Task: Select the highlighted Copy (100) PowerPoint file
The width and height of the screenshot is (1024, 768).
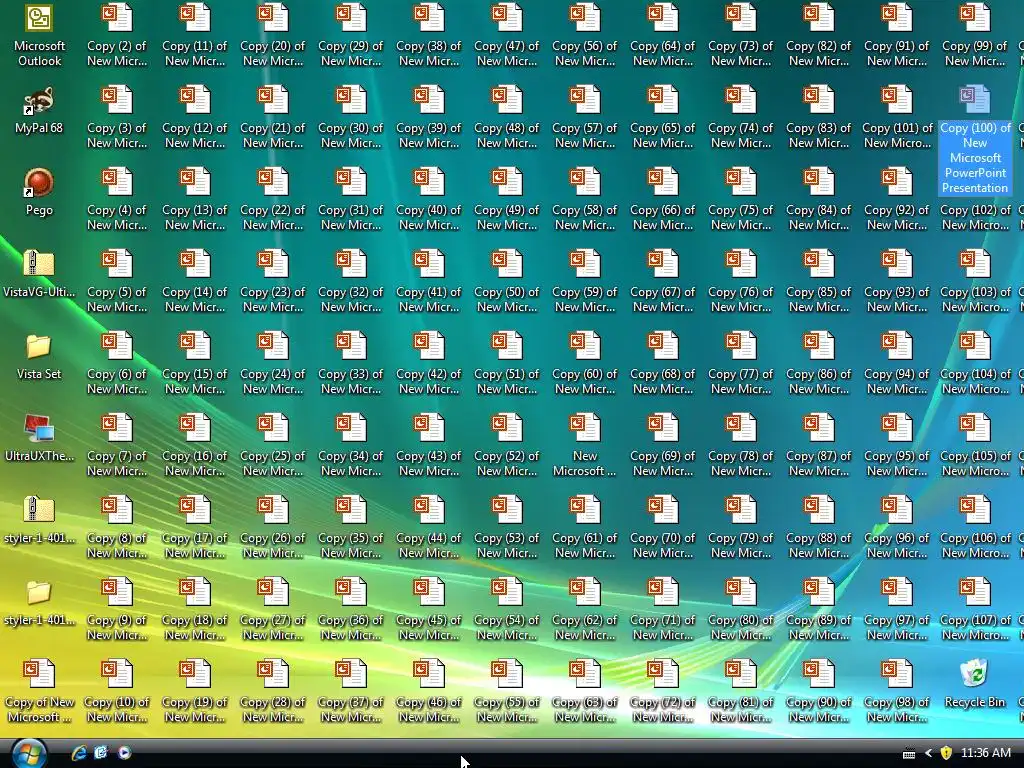Action: [x=975, y=140]
